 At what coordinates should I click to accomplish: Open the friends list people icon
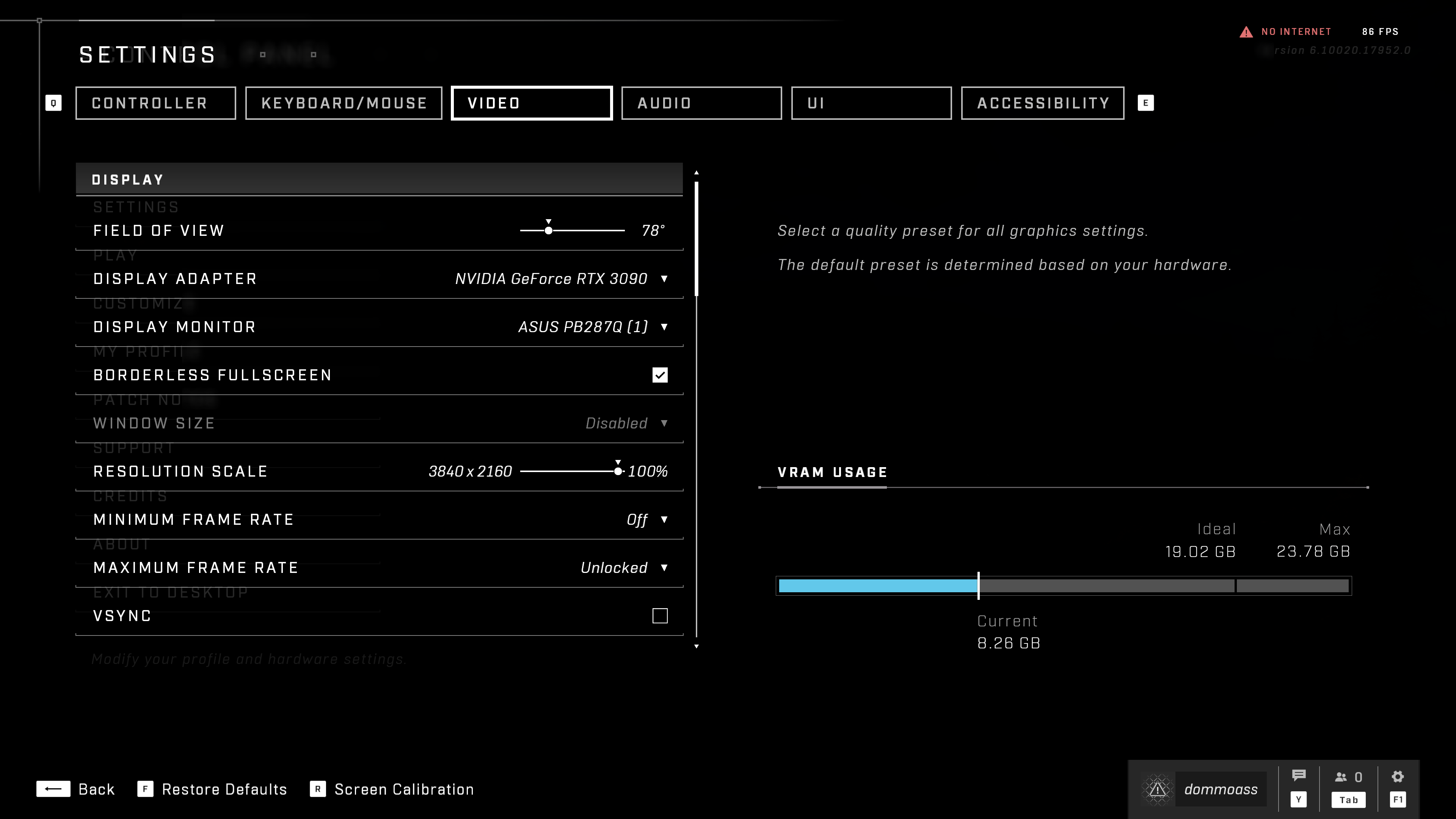coord(1341,777)
